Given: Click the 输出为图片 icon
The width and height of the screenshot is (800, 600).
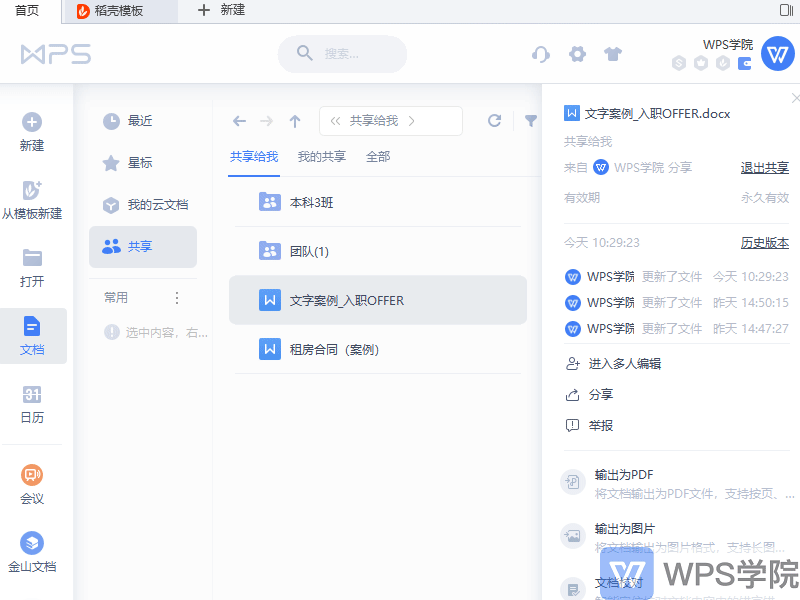Looking at the screenshot, I should click(573, 536).
